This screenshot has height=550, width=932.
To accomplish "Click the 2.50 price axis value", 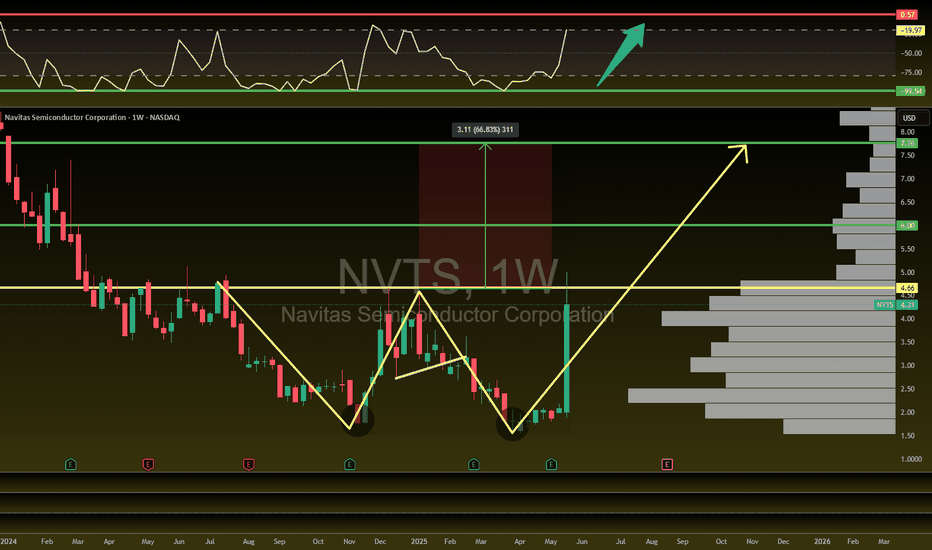I will 908,389.
